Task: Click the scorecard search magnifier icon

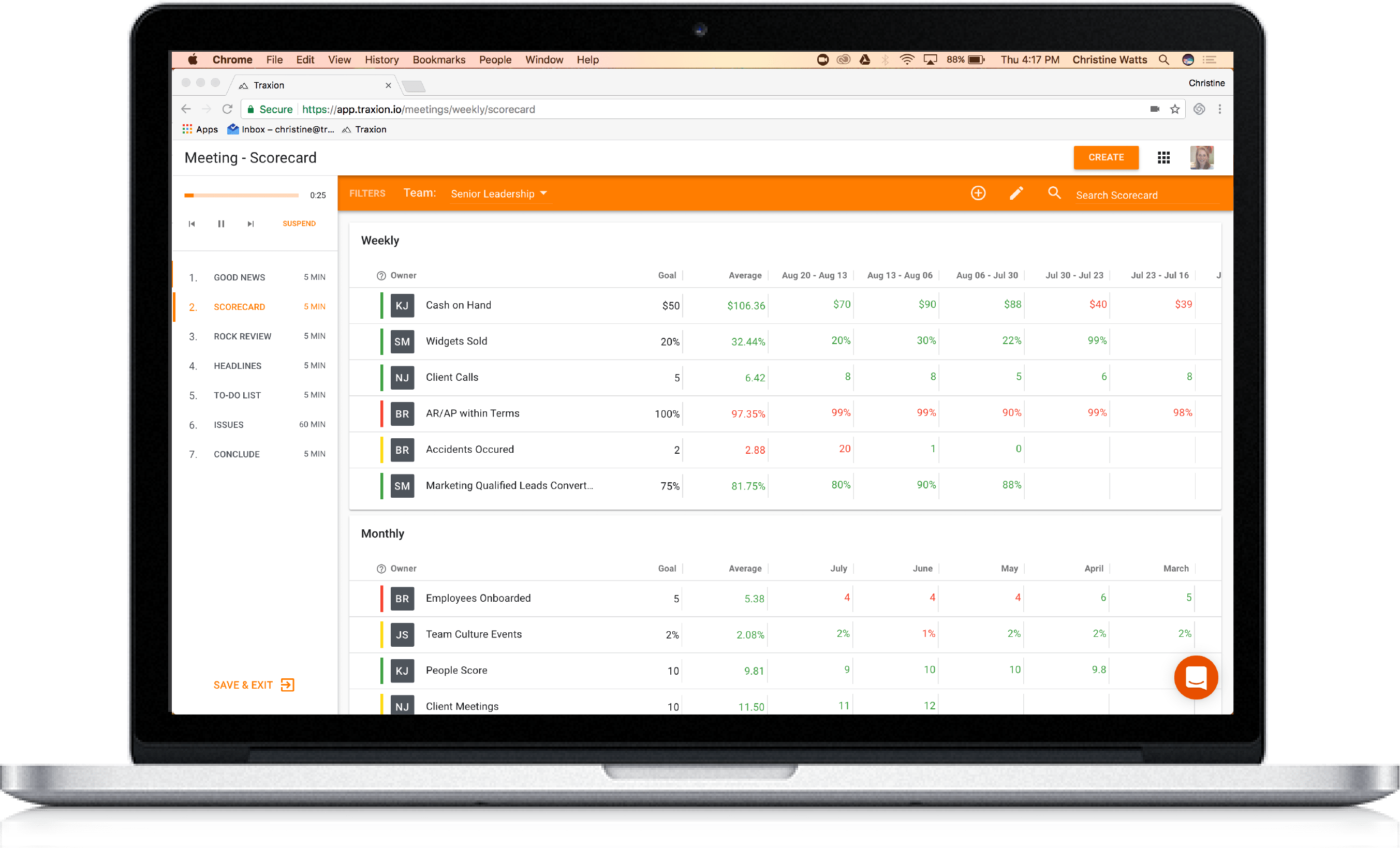Action: [x=1054, y=193]
